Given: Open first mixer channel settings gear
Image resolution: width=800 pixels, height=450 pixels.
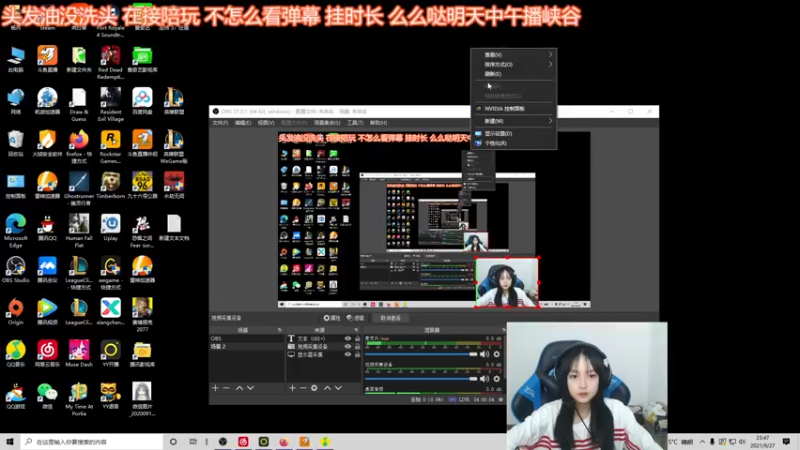Looking at the screenshot, I should [496, 354].
